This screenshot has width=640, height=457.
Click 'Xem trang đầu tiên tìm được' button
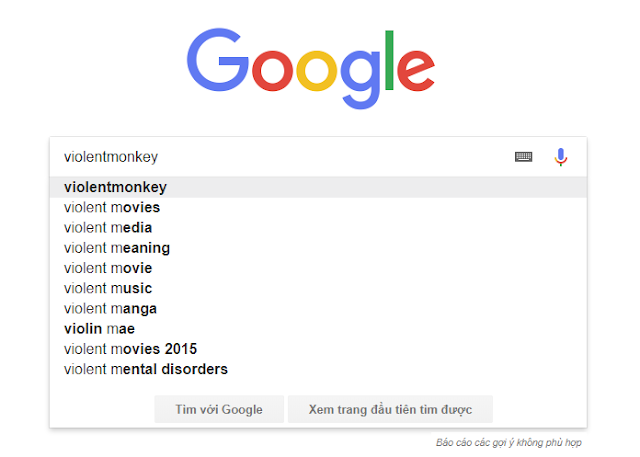[390, 409]
